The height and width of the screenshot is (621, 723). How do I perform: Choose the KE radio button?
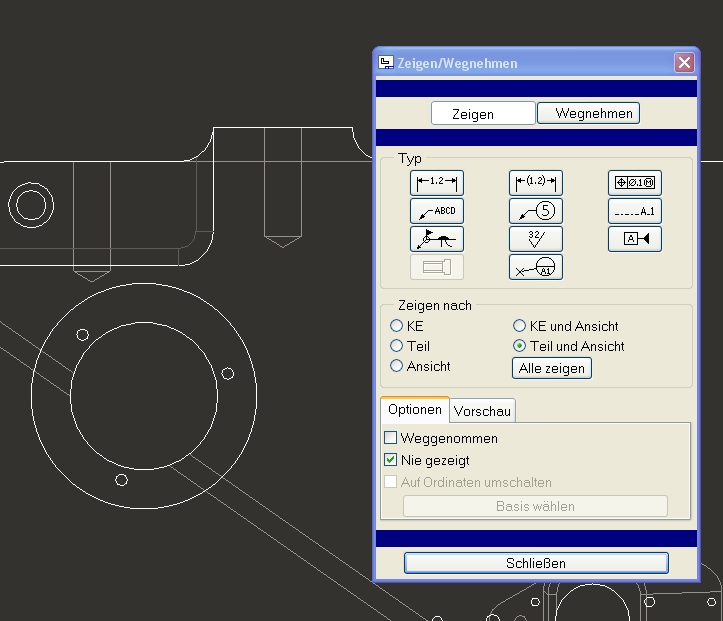tap(396, 326)
